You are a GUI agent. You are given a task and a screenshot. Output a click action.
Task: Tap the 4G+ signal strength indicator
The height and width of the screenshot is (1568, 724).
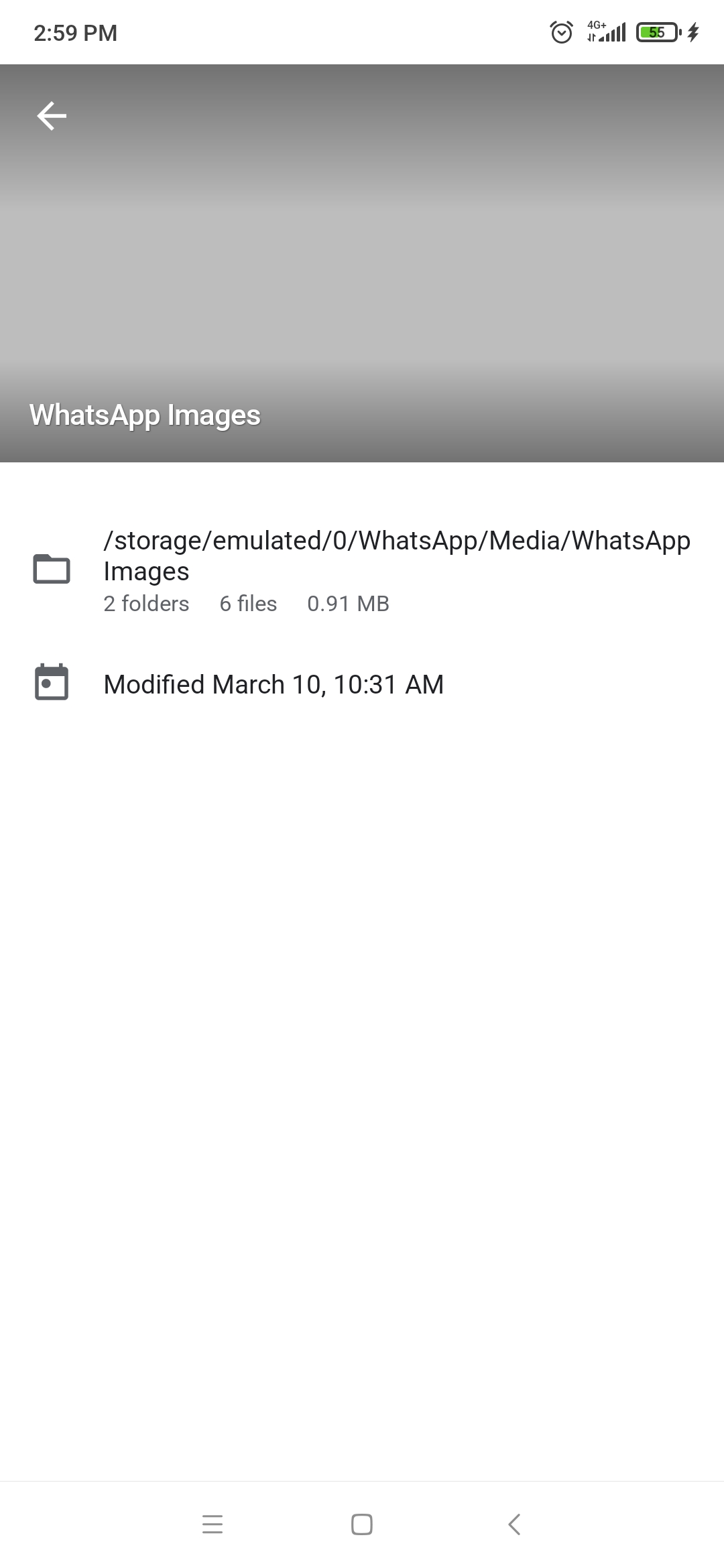[x=606, y=31]
